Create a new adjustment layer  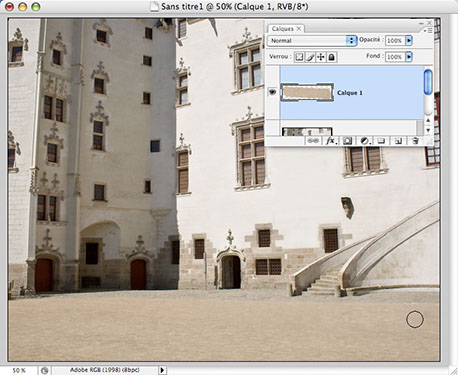pos(365,141)
